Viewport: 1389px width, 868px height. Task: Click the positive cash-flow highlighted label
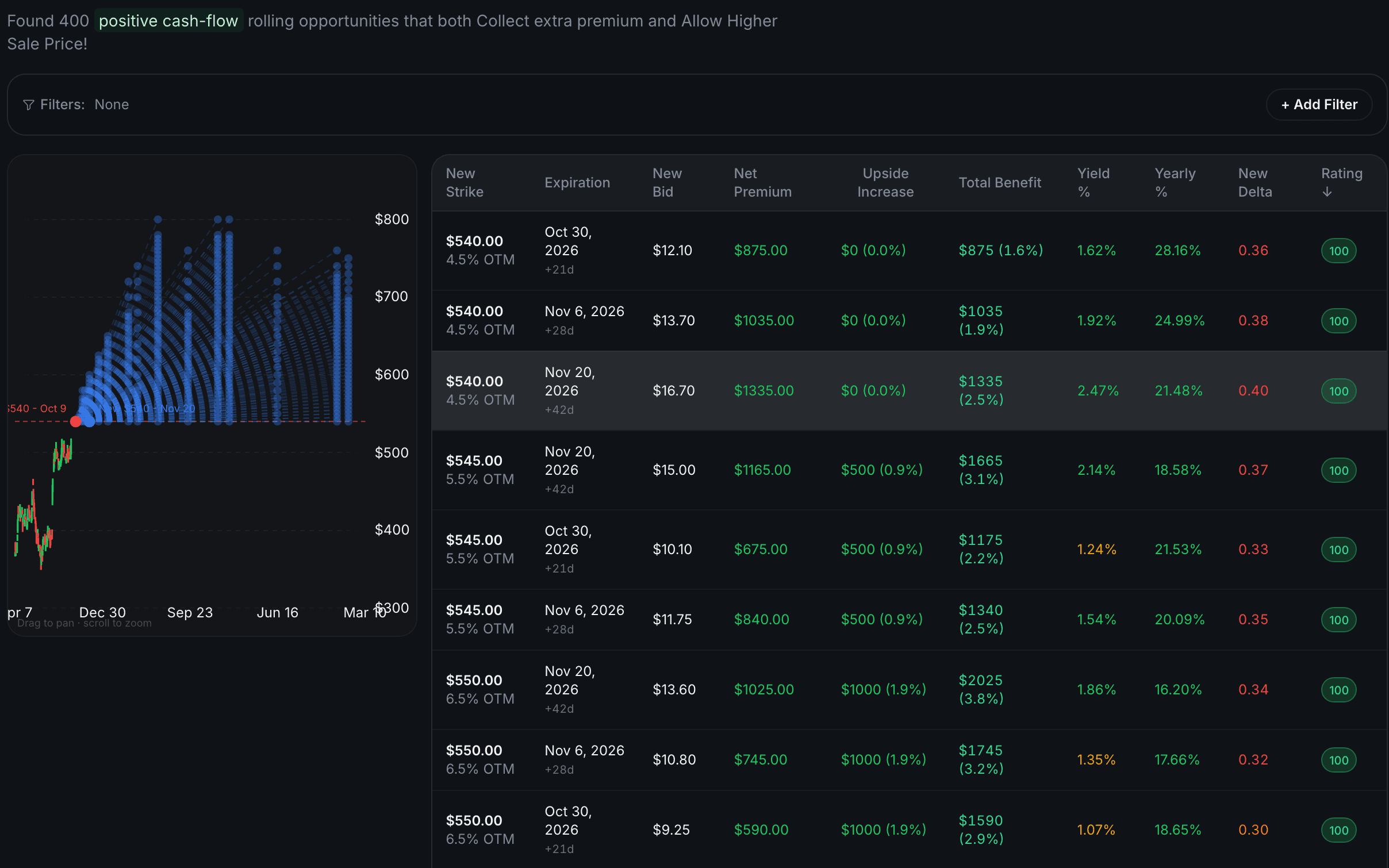coord(168,21)
